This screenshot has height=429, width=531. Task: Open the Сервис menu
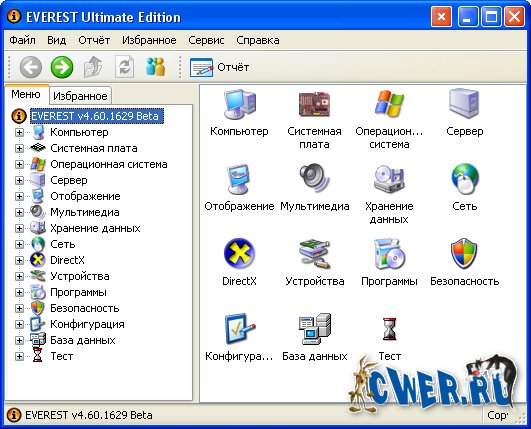click(206, 40)
